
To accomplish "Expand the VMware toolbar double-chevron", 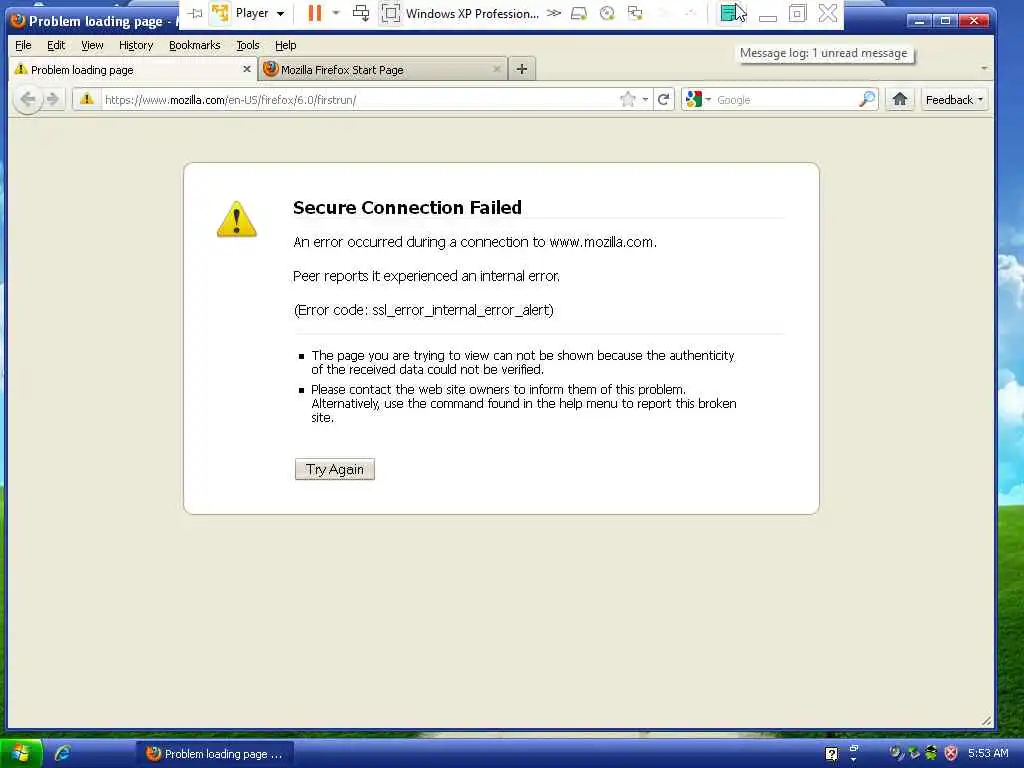I will (554, 13).
